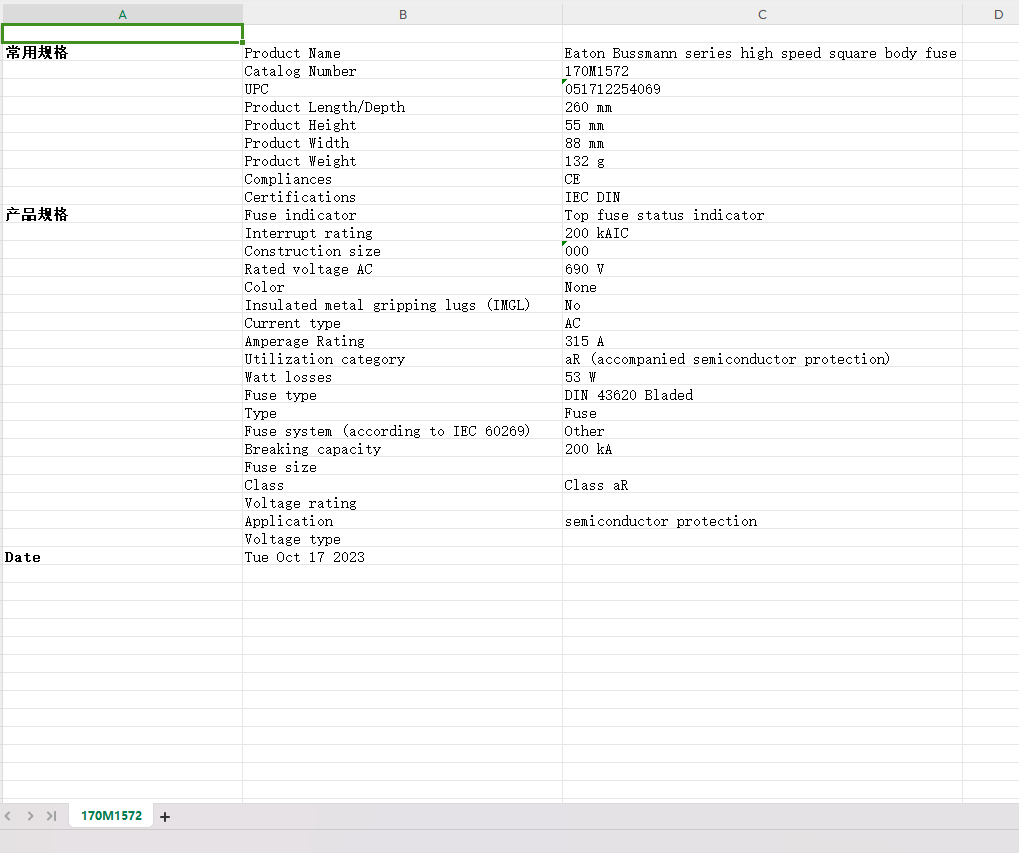Image resolution: width=1019 pixels, height=853 pixels.
Task: Select the Product Height label cell
Action: pos(402,125)
